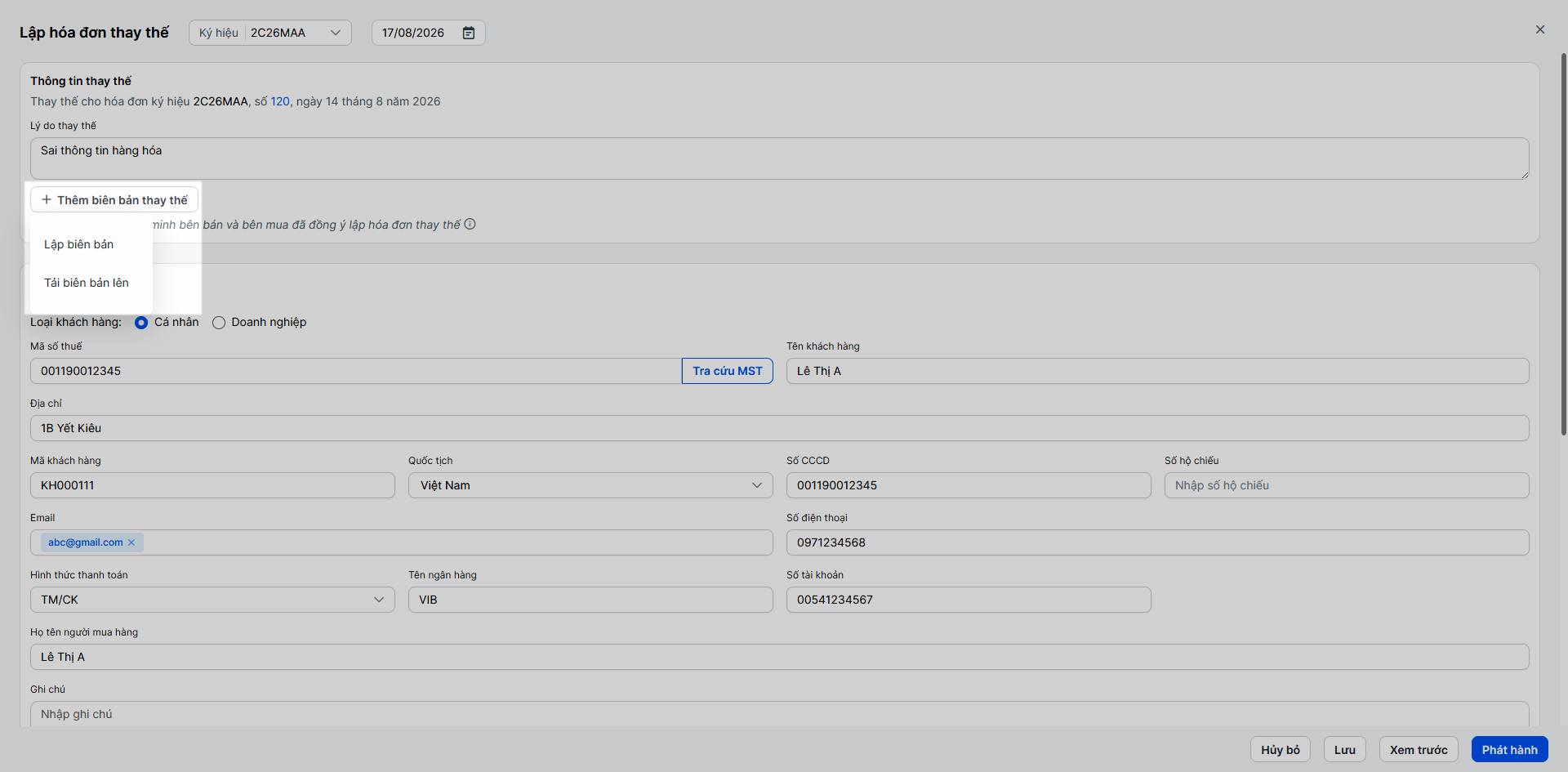Issue the invoice with Phát hành

[x=1510, y=750]
